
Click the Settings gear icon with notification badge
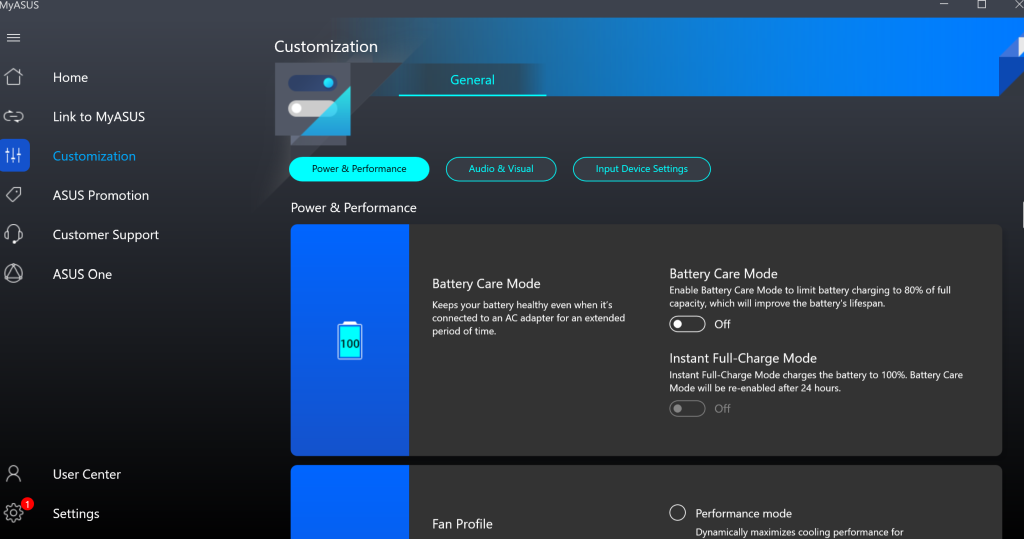click(x=14, y=513)
